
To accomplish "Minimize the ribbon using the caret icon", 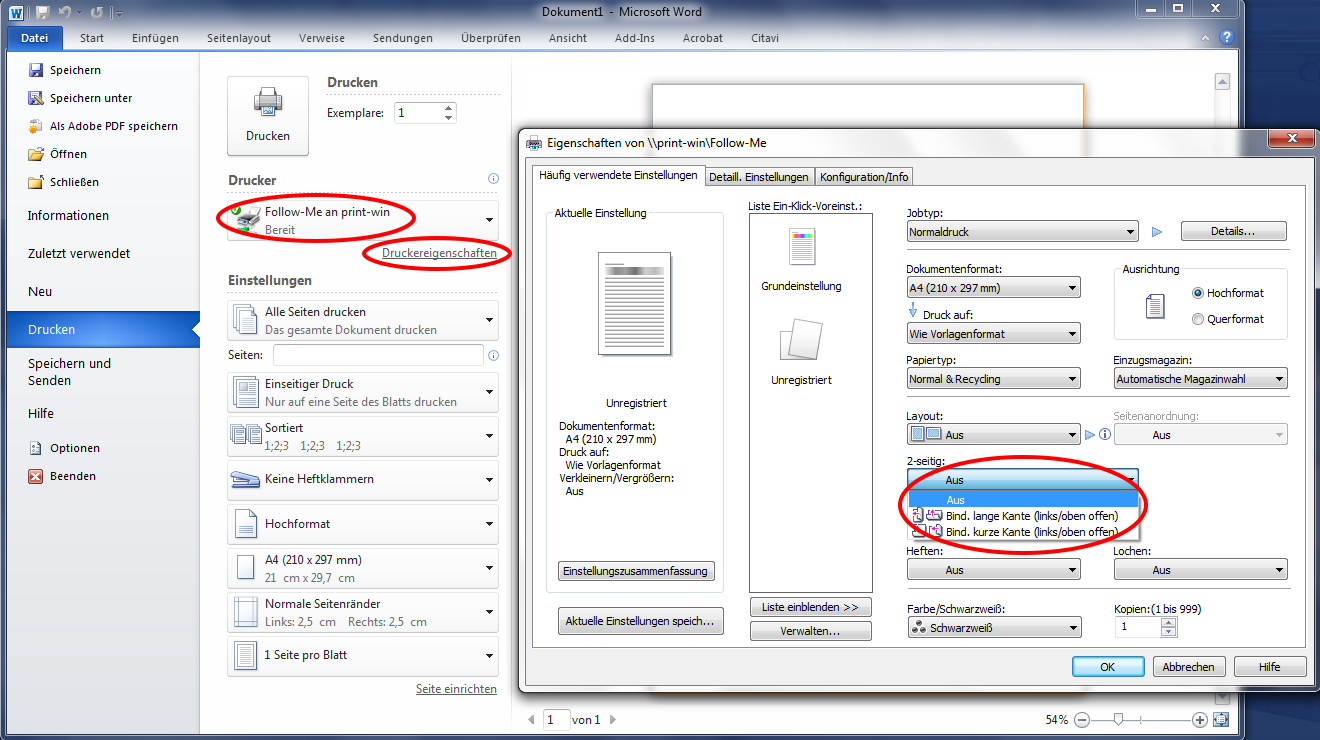I will pyautogui.click(x=1203, y=38).
